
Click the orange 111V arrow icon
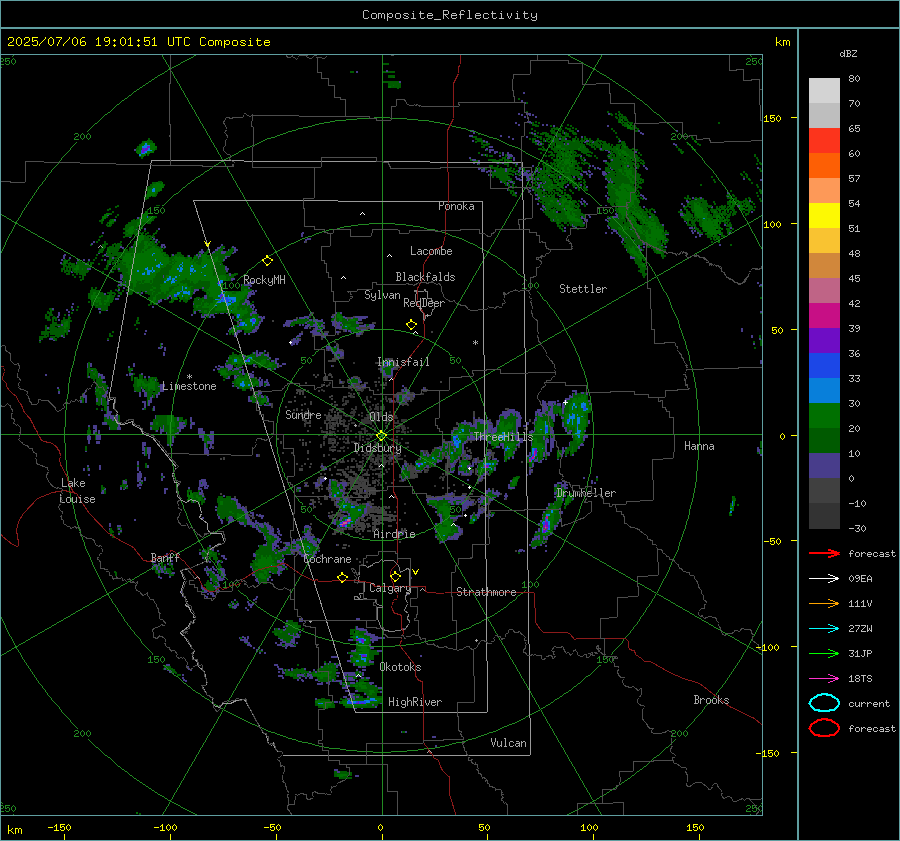click(x=824, y=603)
